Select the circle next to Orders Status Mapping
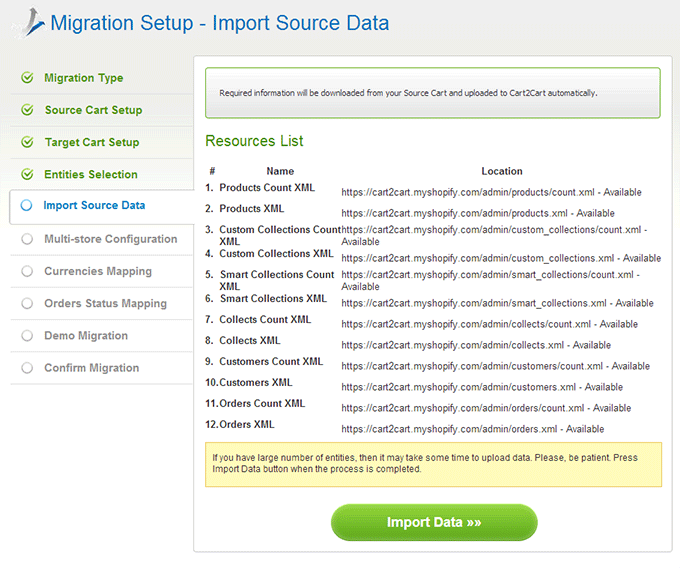680x568 pixels. [27, 303]
